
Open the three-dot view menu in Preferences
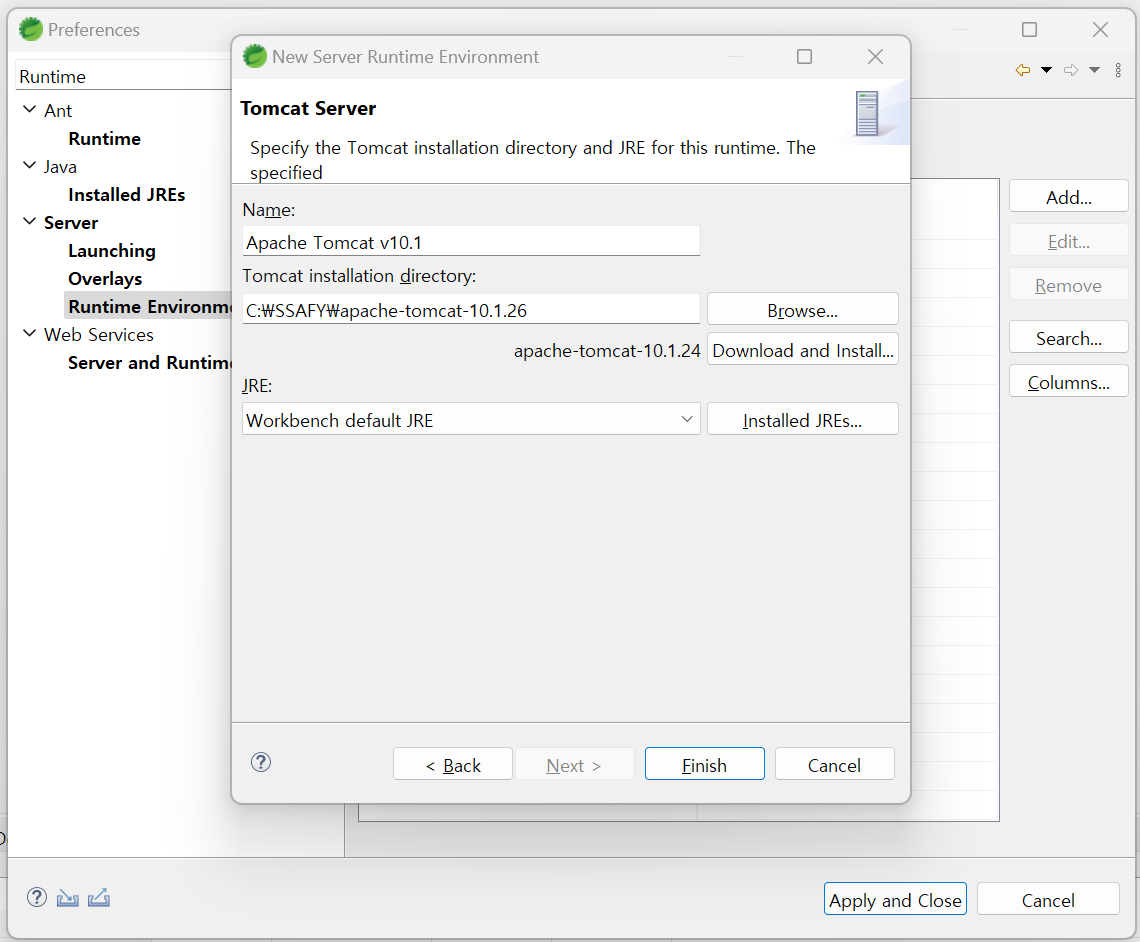click(1118, 70)
